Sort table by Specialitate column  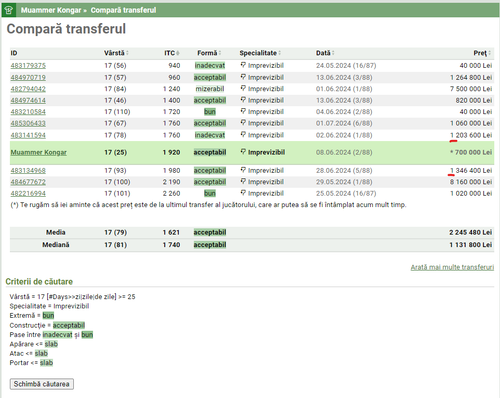click(260, 53)
